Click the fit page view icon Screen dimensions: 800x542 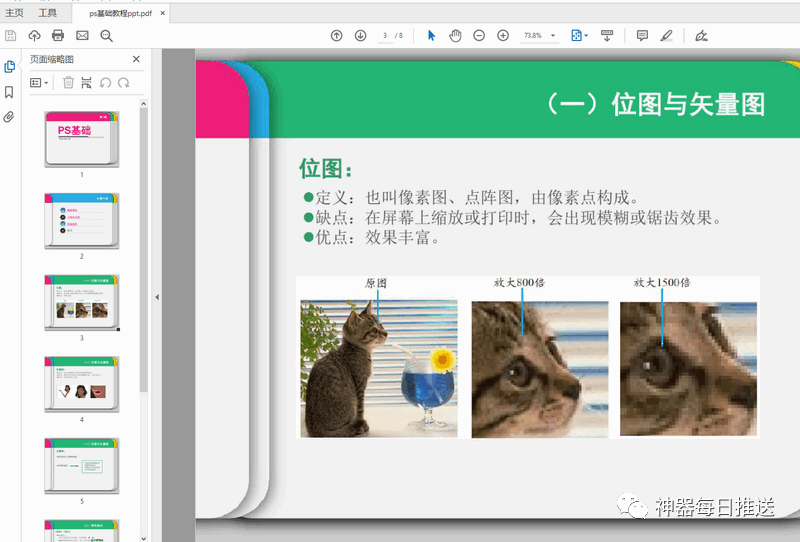click(x=576, y=35)
